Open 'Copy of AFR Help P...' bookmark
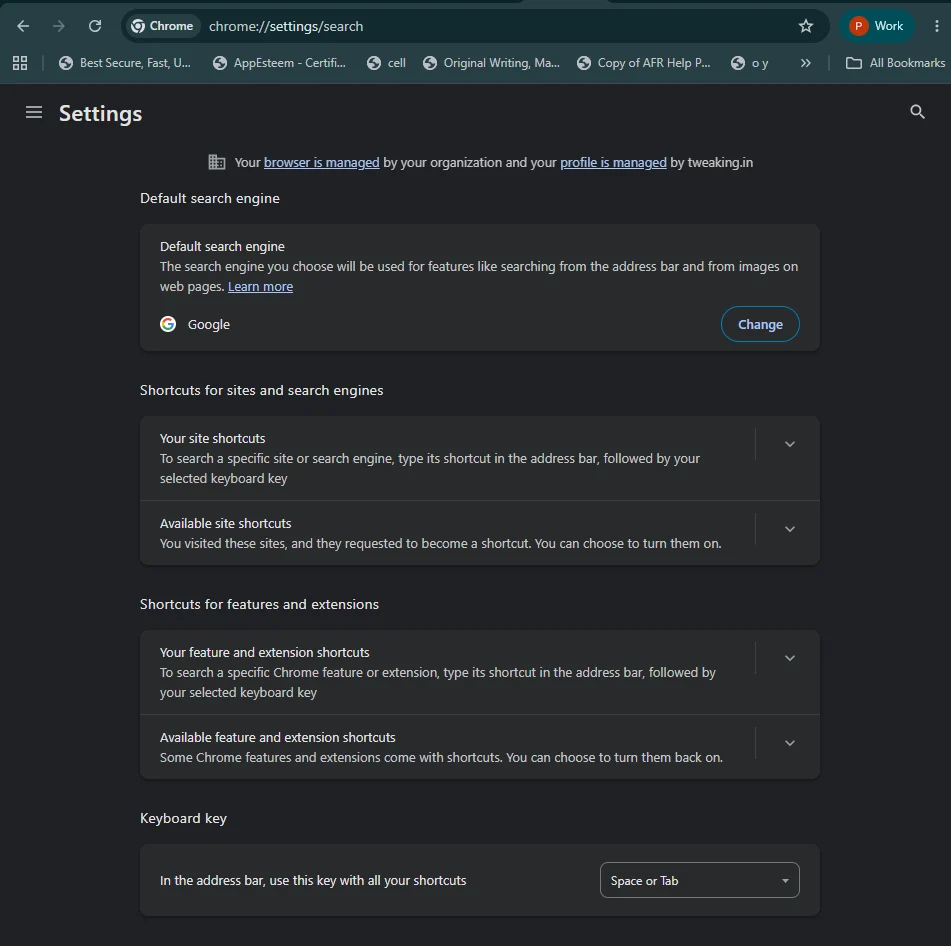 point(644,63)
